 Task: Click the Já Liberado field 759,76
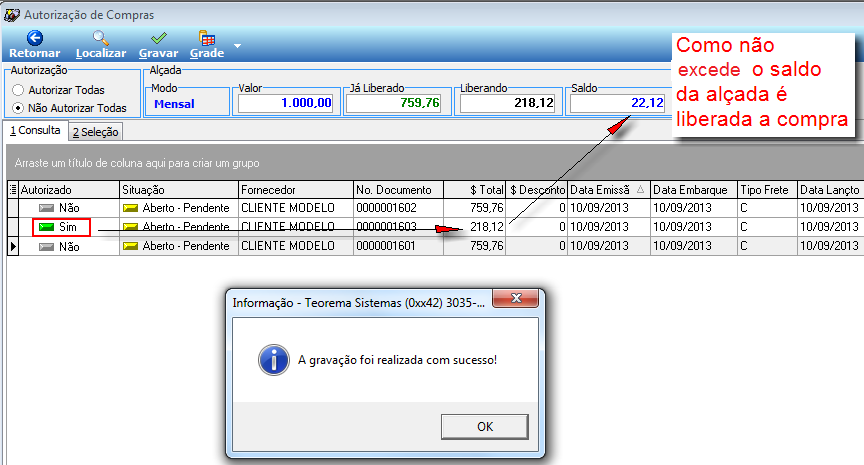pos(393,103)
